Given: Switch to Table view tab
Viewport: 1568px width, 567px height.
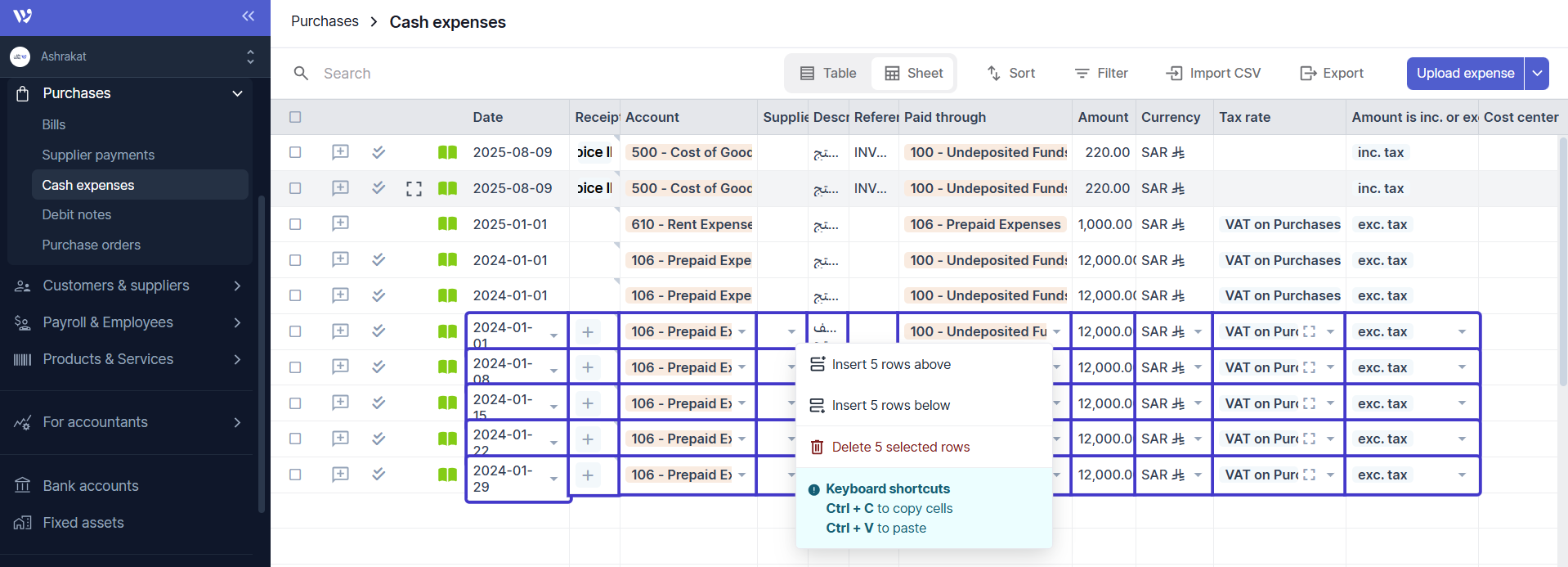Looking at the screenshot, I should pyautogui.click(x=828, y=74).
